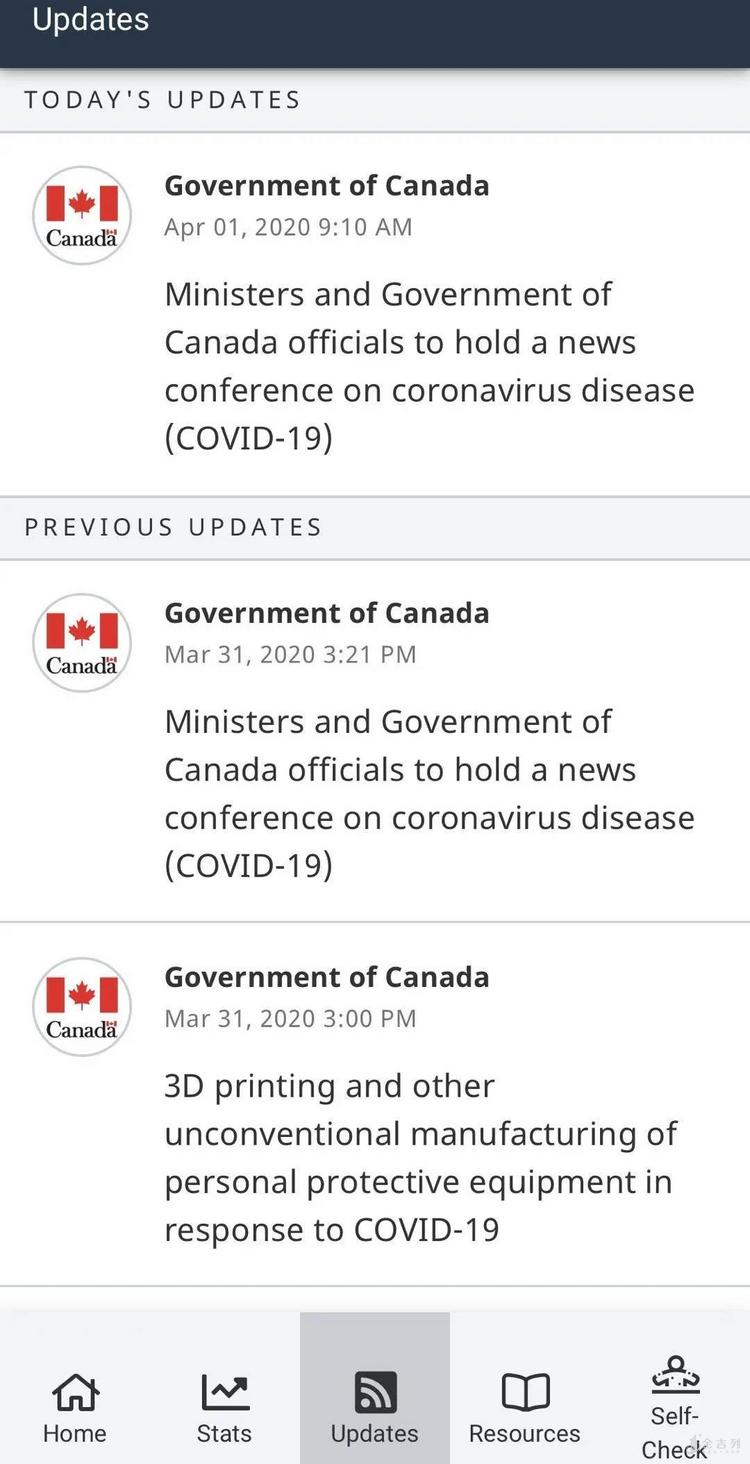The image size is (750, 1464).
Task: Click Canada logo on 3:21 PM update
Action: pos(82,643)
